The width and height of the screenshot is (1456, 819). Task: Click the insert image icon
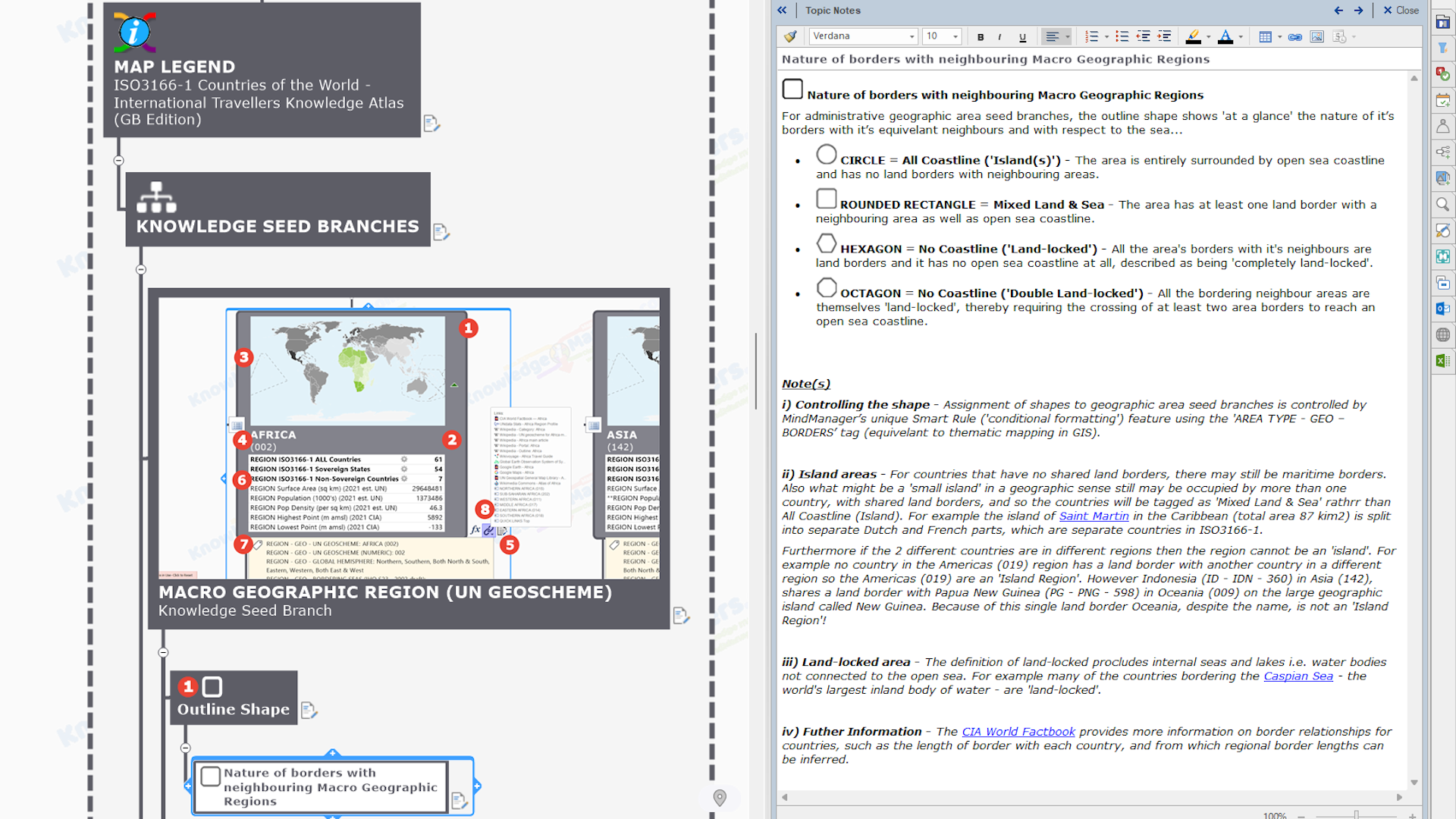(1317, 37)
